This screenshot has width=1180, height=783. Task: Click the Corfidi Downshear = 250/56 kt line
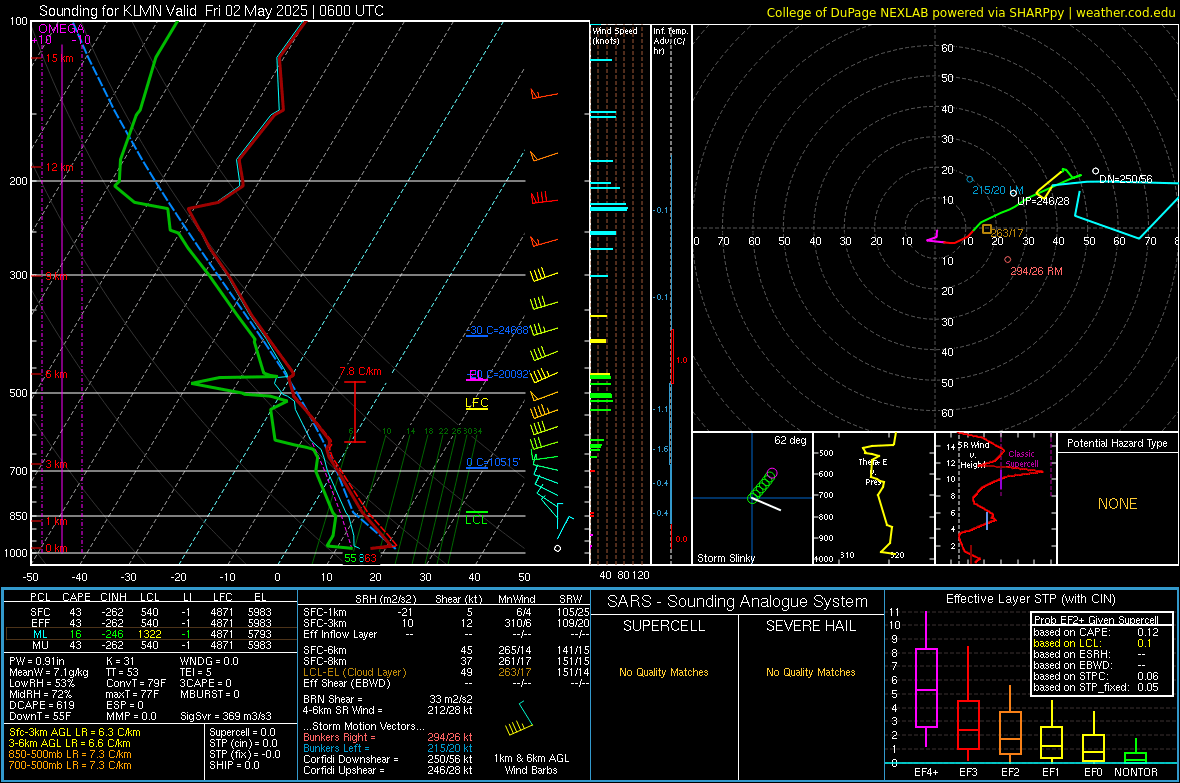click(388, 759)
